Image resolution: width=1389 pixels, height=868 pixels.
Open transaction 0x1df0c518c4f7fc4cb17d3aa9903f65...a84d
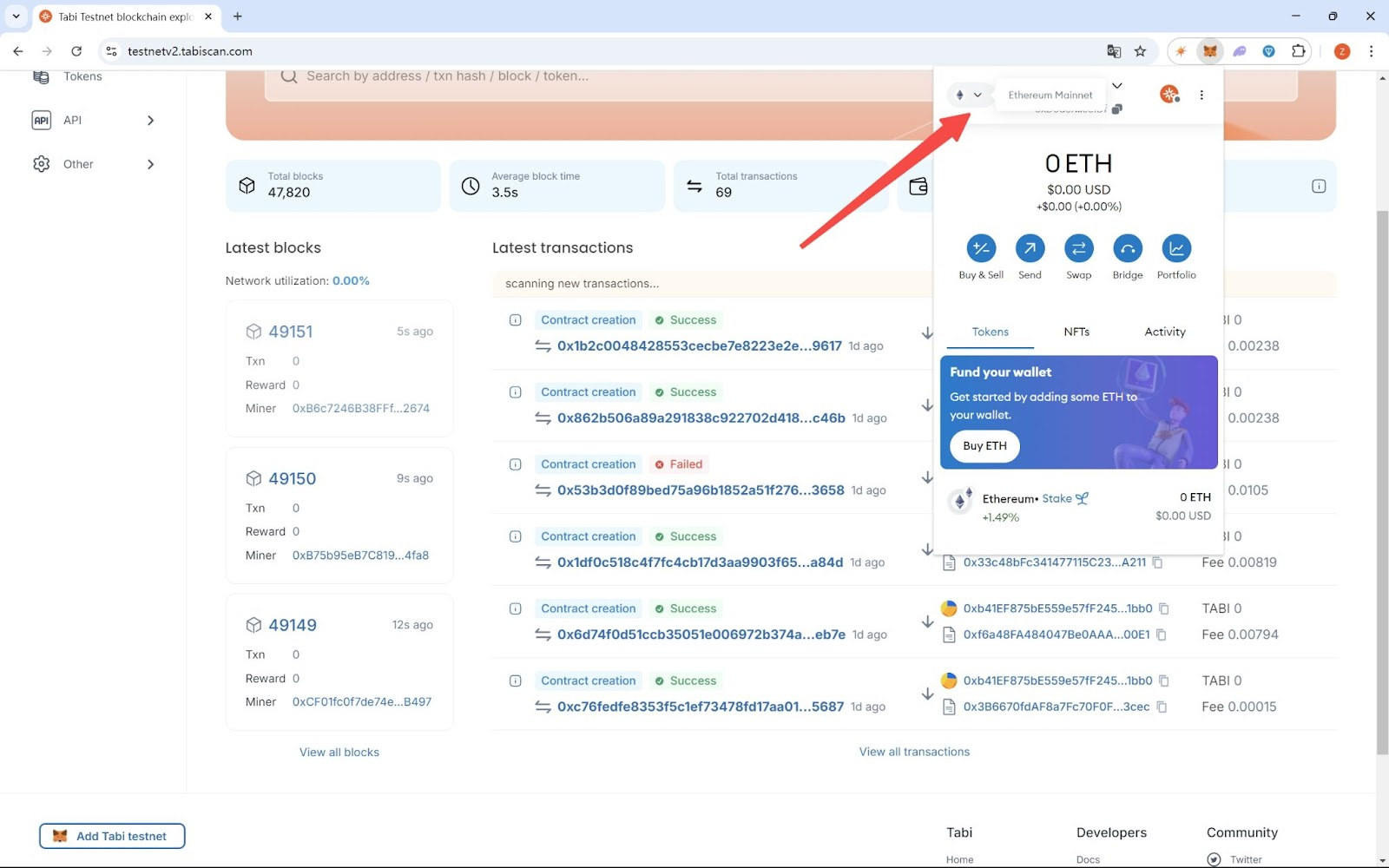point(700,562)
